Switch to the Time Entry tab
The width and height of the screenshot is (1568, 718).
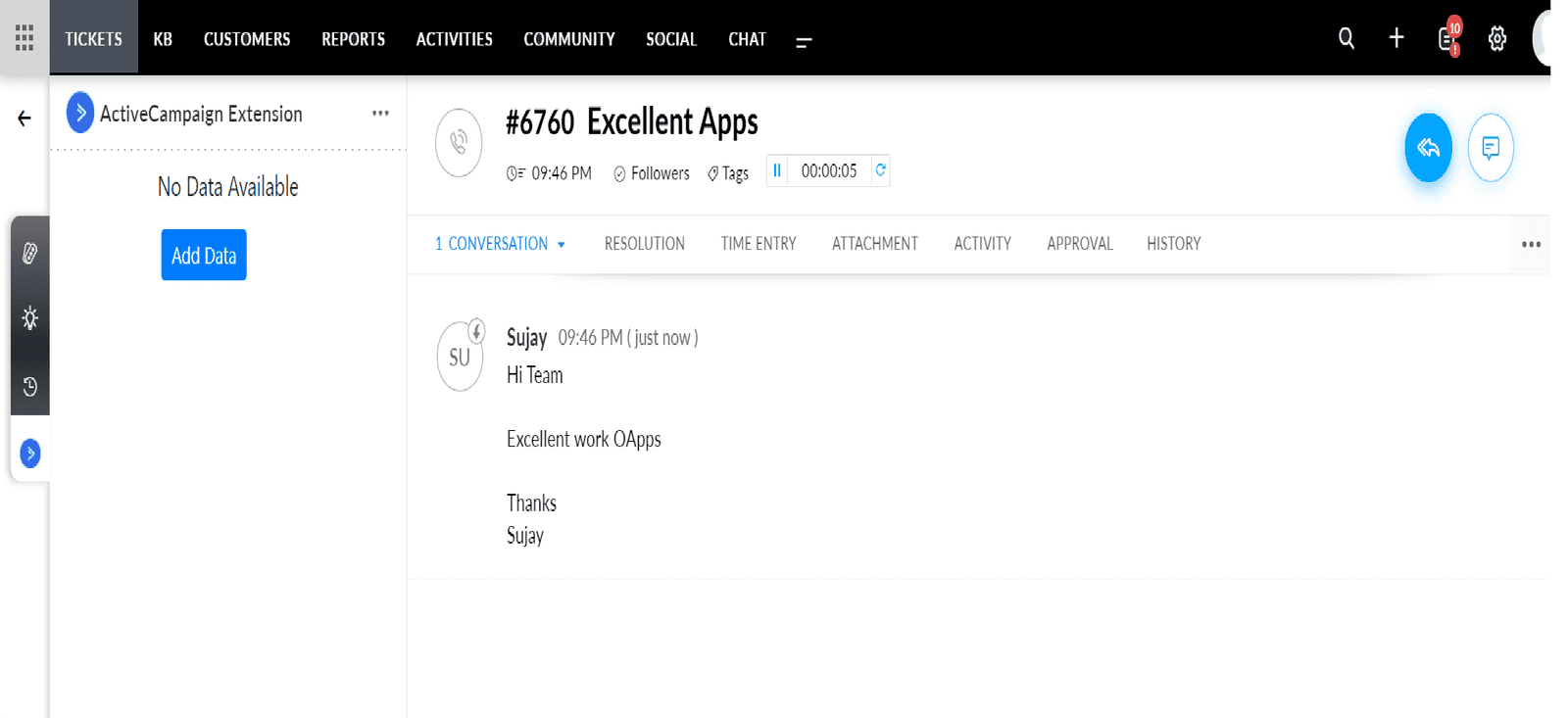(759, 244)
